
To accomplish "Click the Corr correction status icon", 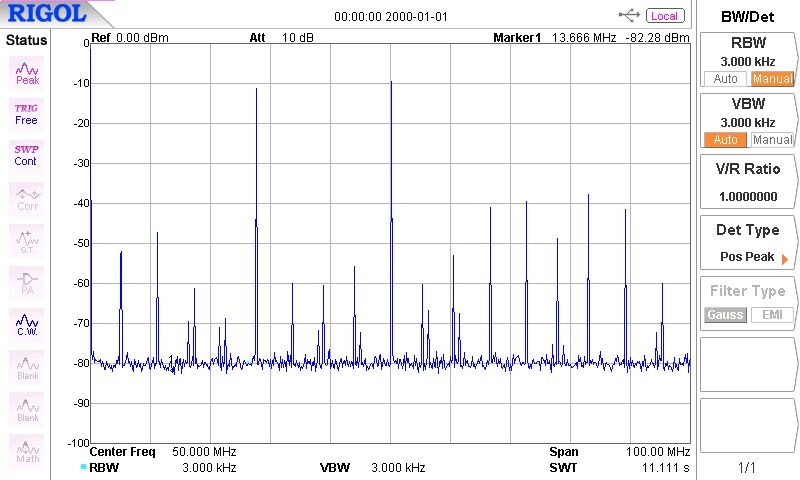I will click(x=27, y=199).
